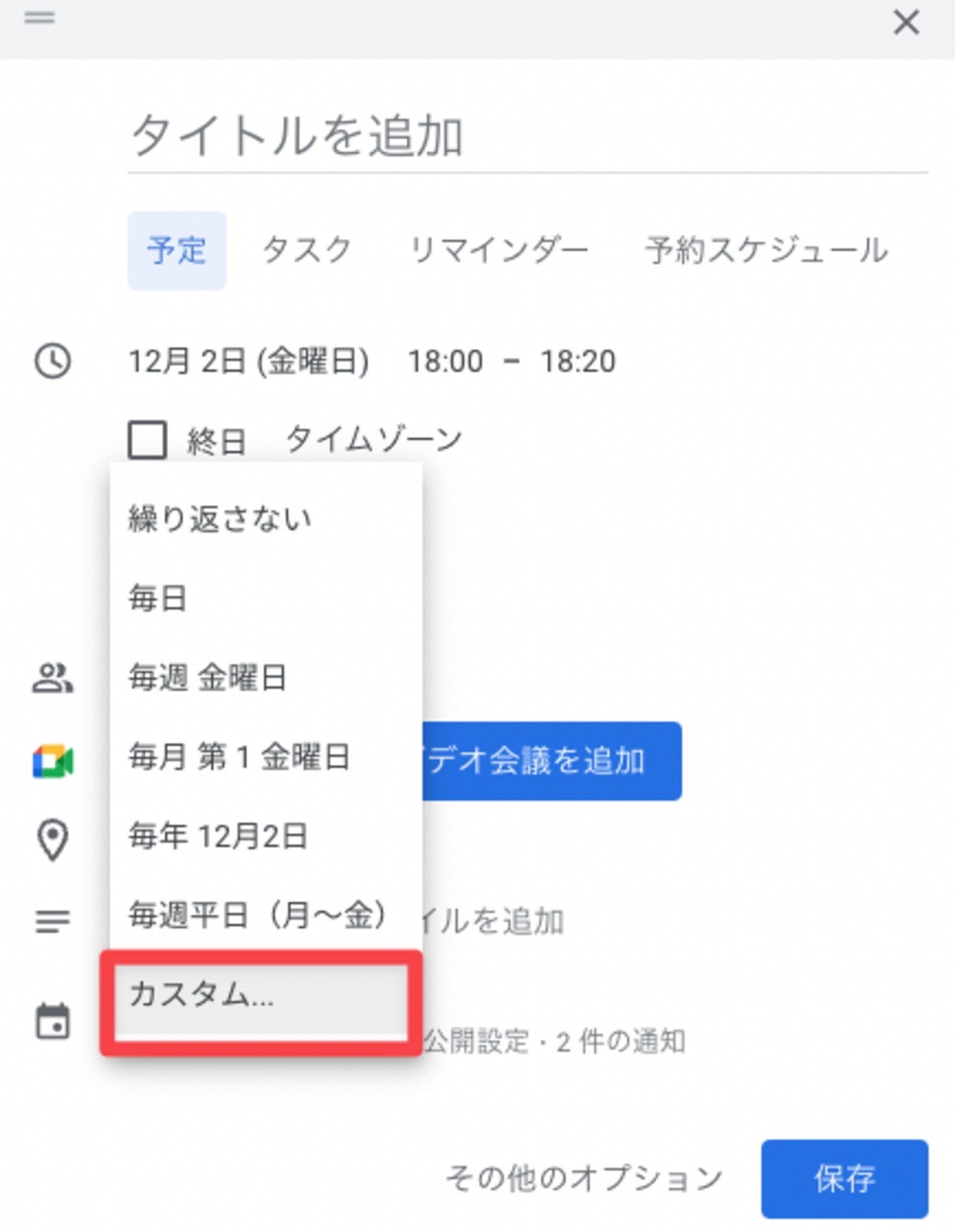
Task: Switch to the リマインダー tab
Action: 499,251
